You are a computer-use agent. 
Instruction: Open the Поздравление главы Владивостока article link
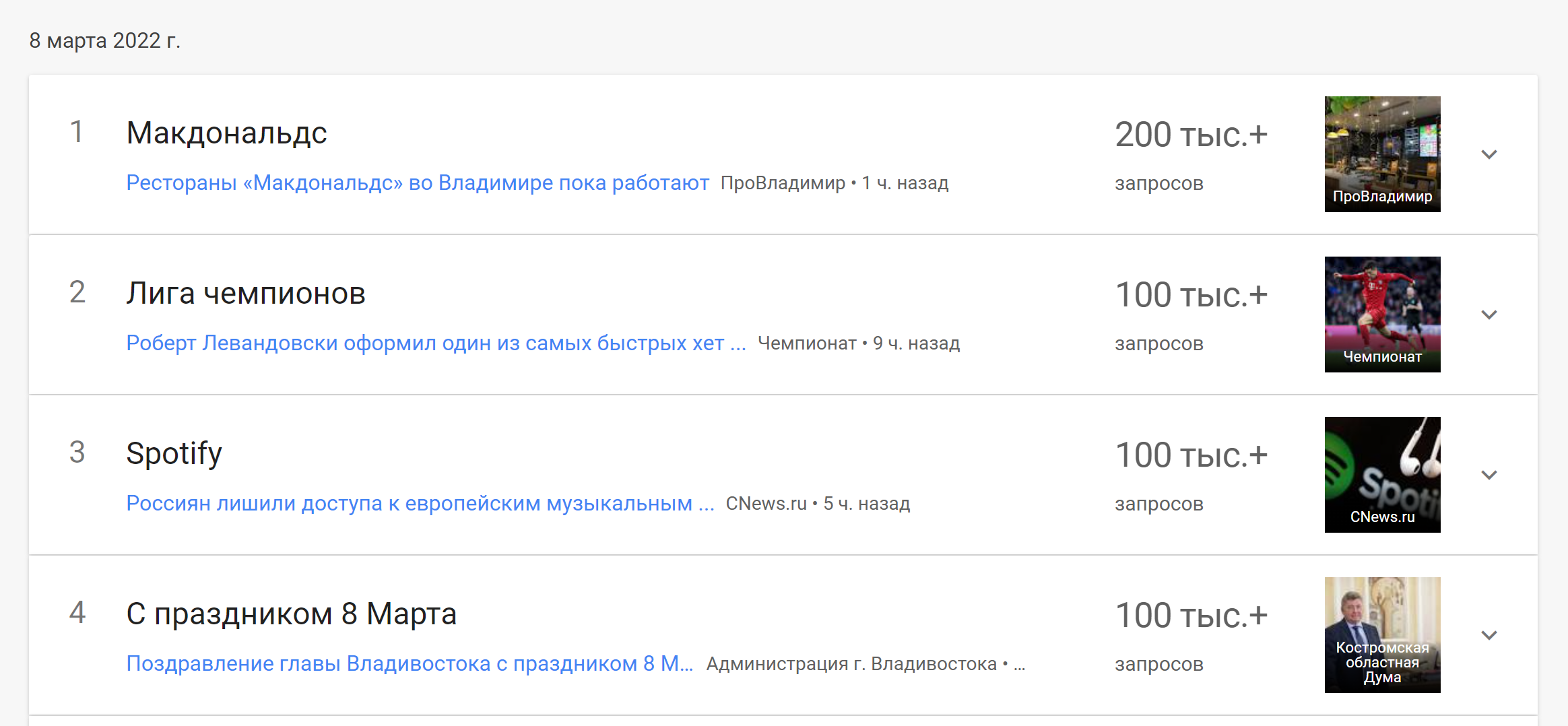410,663
